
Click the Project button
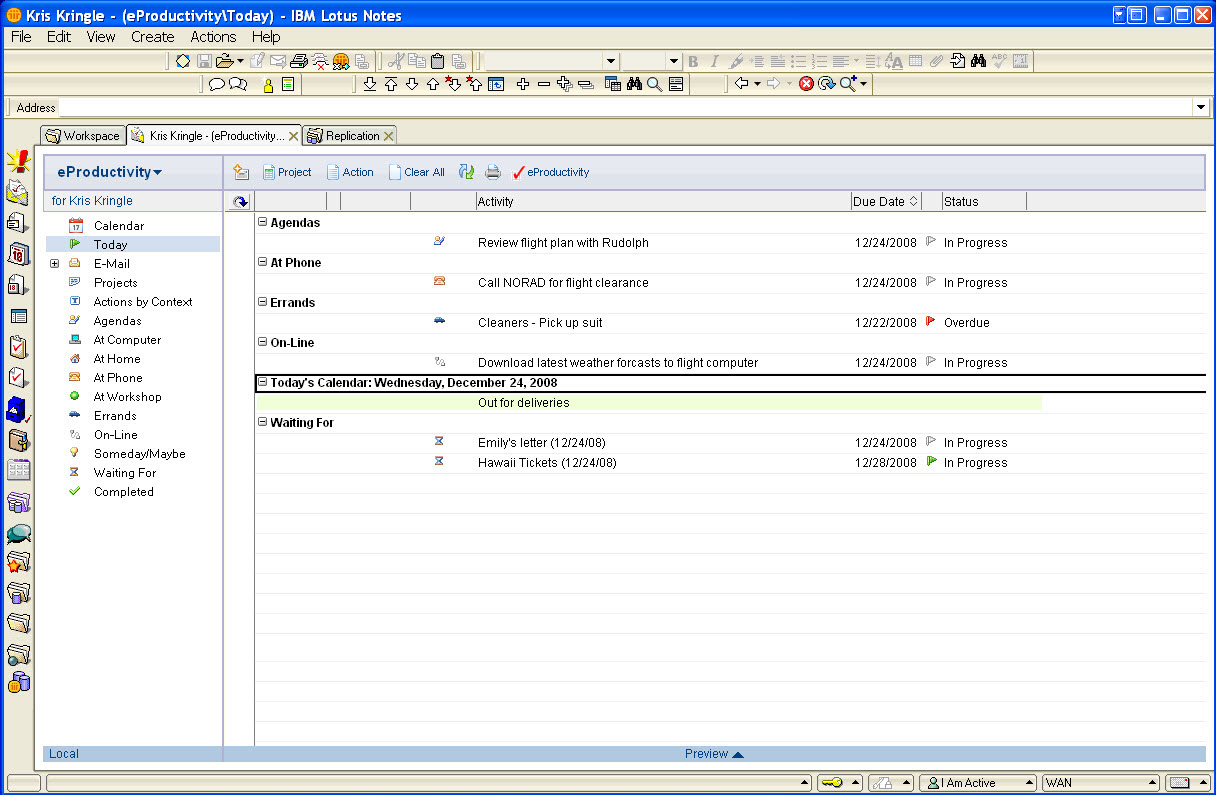coord(287,172)
